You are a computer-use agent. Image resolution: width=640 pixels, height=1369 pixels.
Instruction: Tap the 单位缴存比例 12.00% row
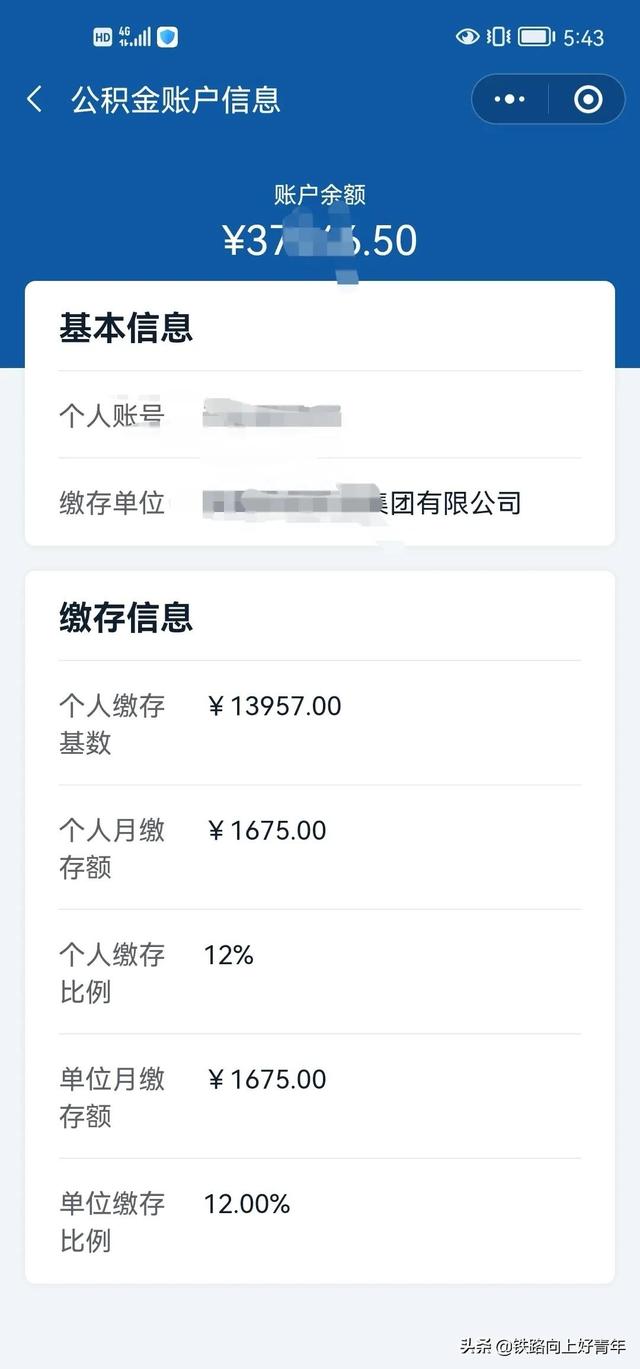point(320,1221)
